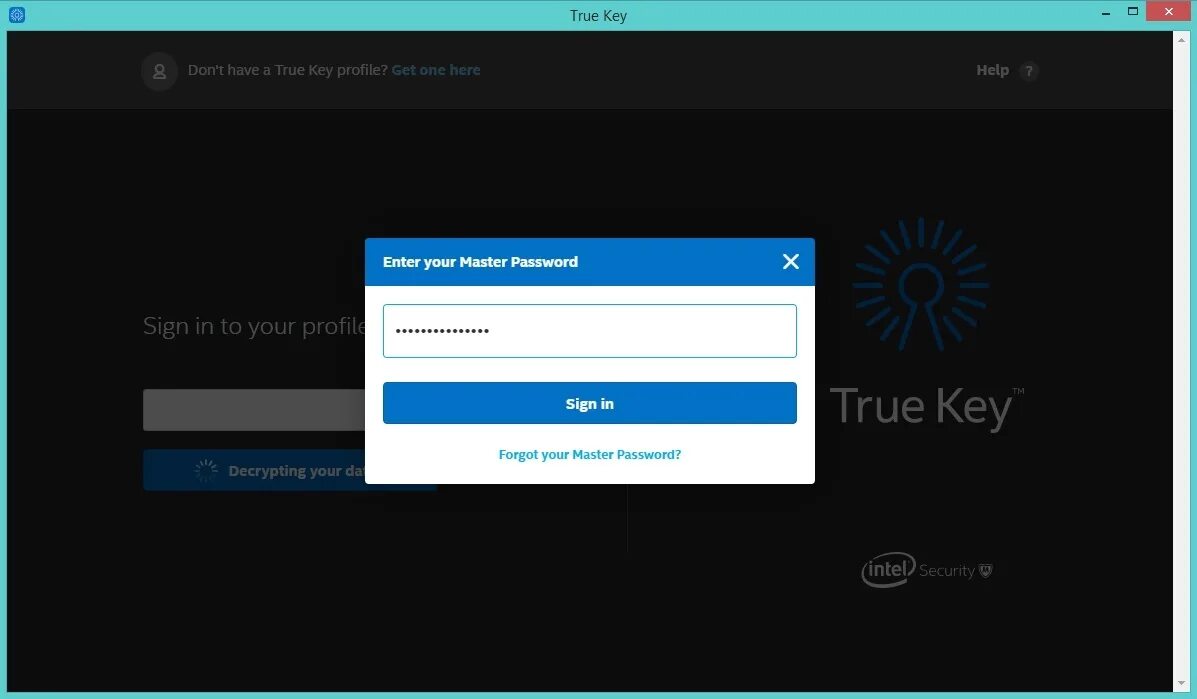Click the email field behind the dialog
Screen dimensions: 1197x699
[x=254, y=410]
